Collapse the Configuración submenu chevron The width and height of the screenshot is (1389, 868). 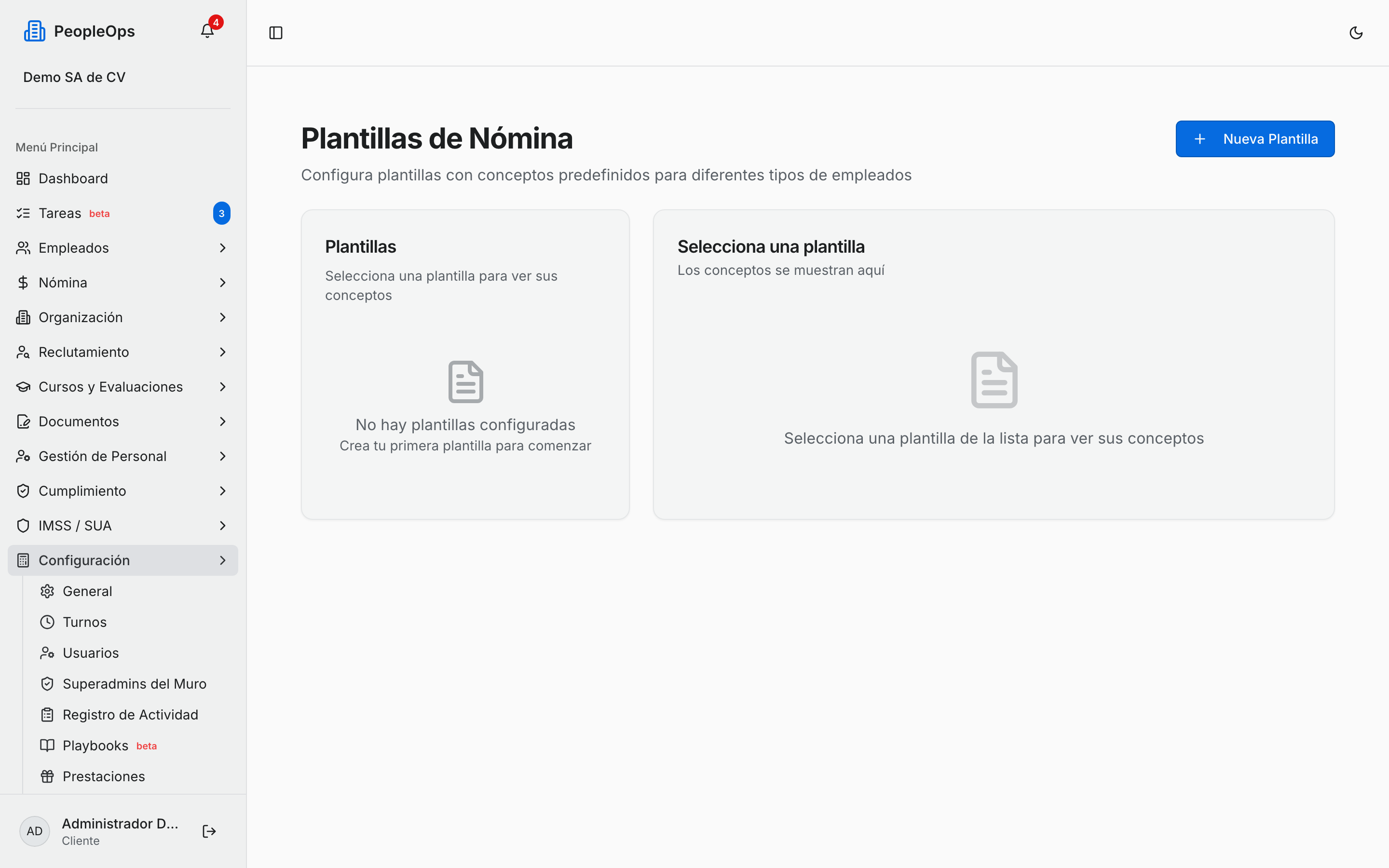(x=223, y=560)
